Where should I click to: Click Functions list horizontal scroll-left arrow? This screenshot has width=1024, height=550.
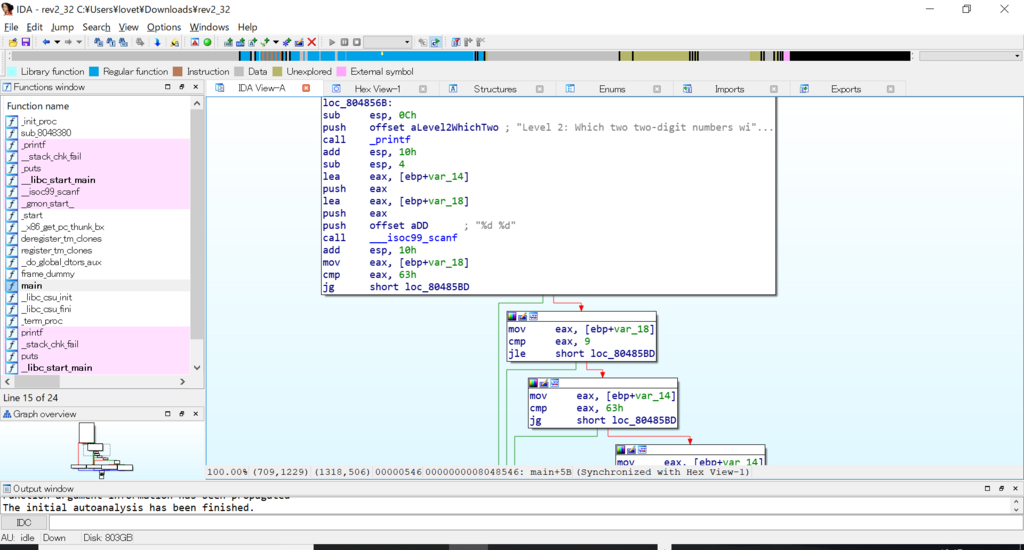pyautogui.click(x=8, y=381)
